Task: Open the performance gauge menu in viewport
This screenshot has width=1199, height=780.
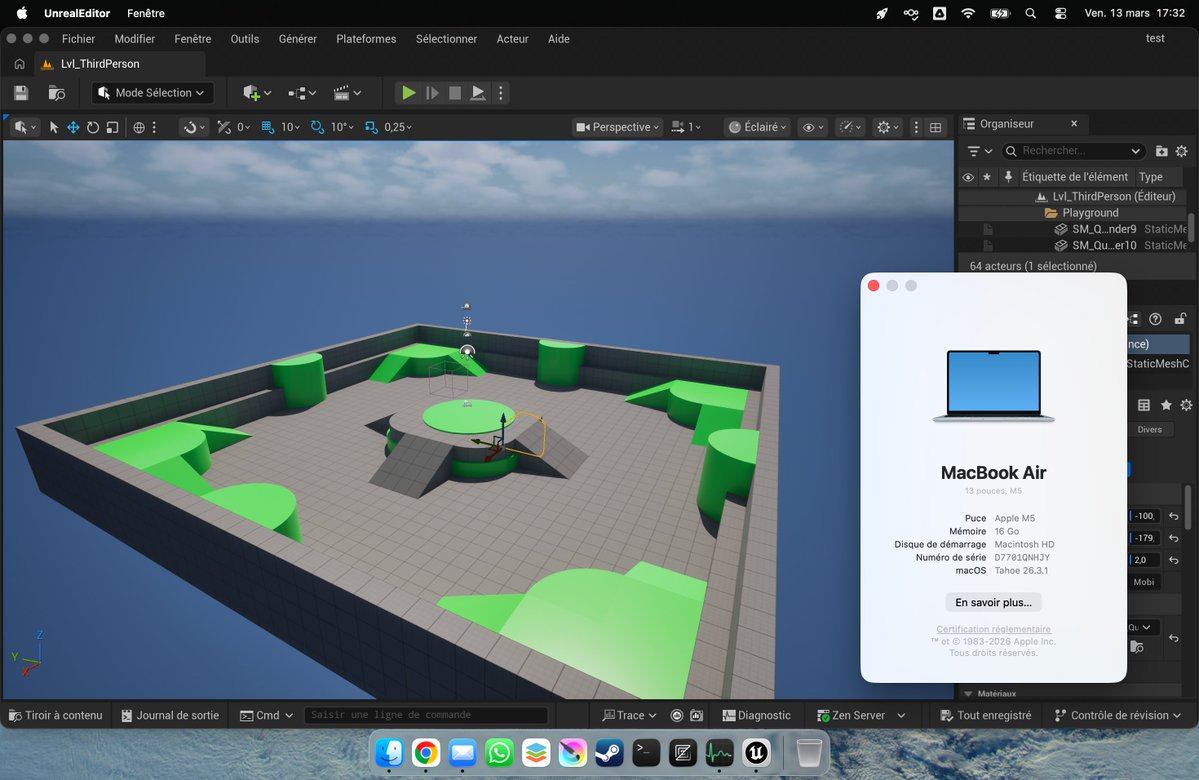Action: click(x=850, y=127)
